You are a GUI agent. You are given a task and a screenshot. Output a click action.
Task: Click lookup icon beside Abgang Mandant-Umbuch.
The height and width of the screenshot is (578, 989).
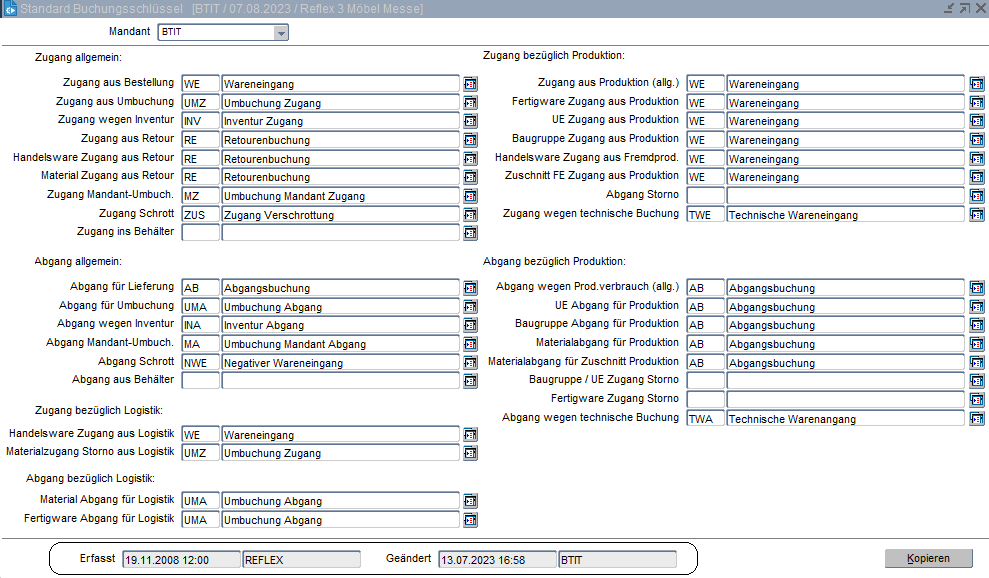(x=470, y=344)
